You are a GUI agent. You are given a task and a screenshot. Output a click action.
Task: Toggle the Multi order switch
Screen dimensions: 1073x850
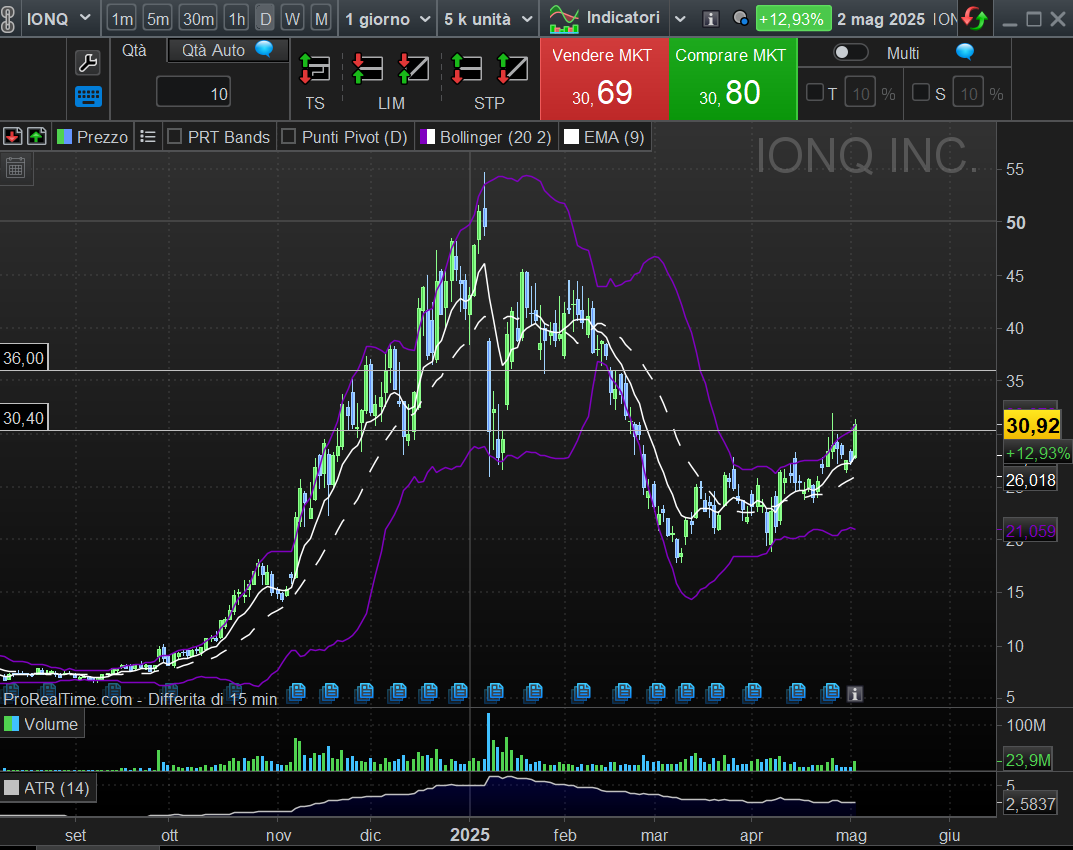(x=850, y=53)
